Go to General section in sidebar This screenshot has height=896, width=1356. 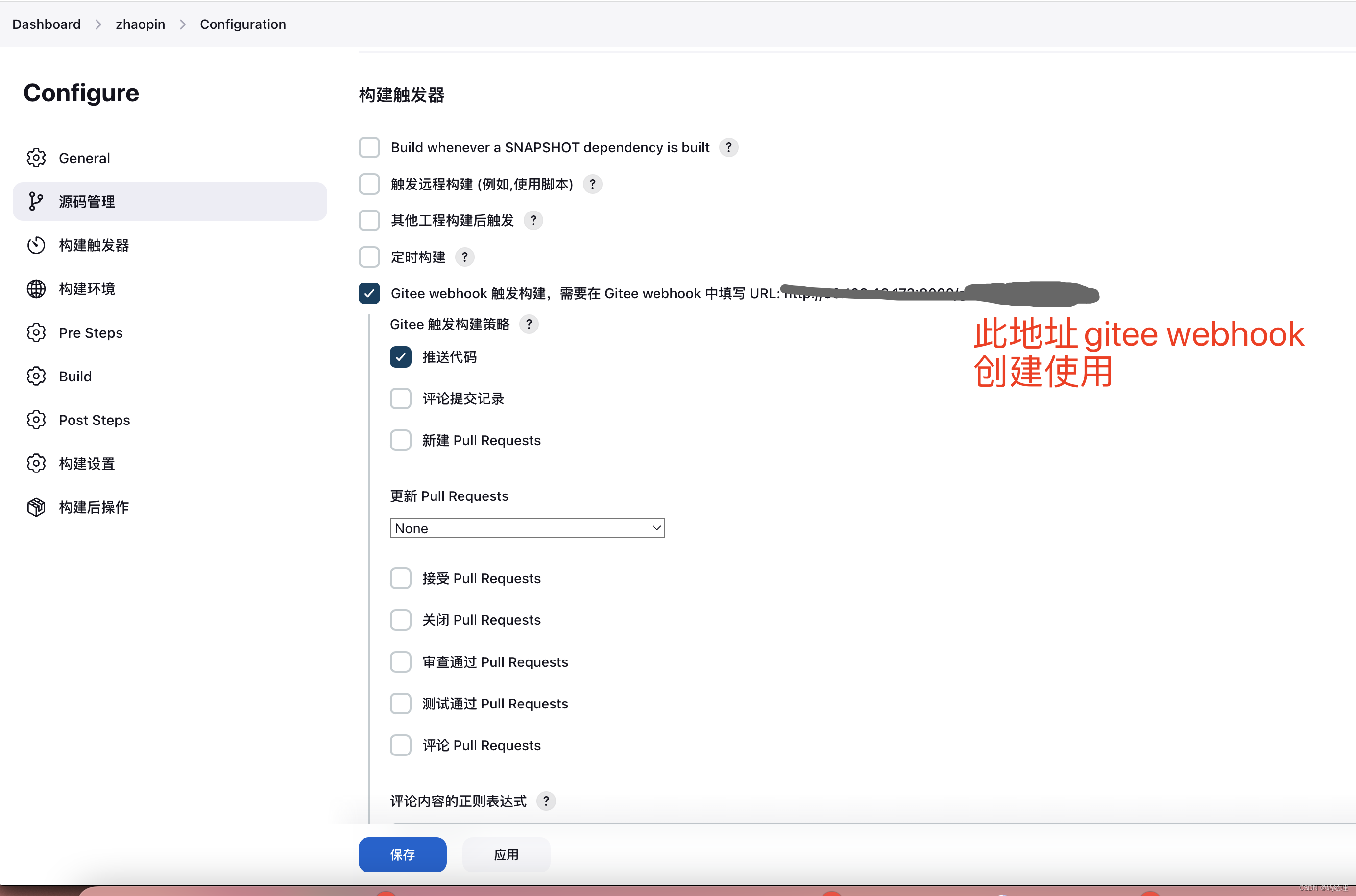pos(170,158)
